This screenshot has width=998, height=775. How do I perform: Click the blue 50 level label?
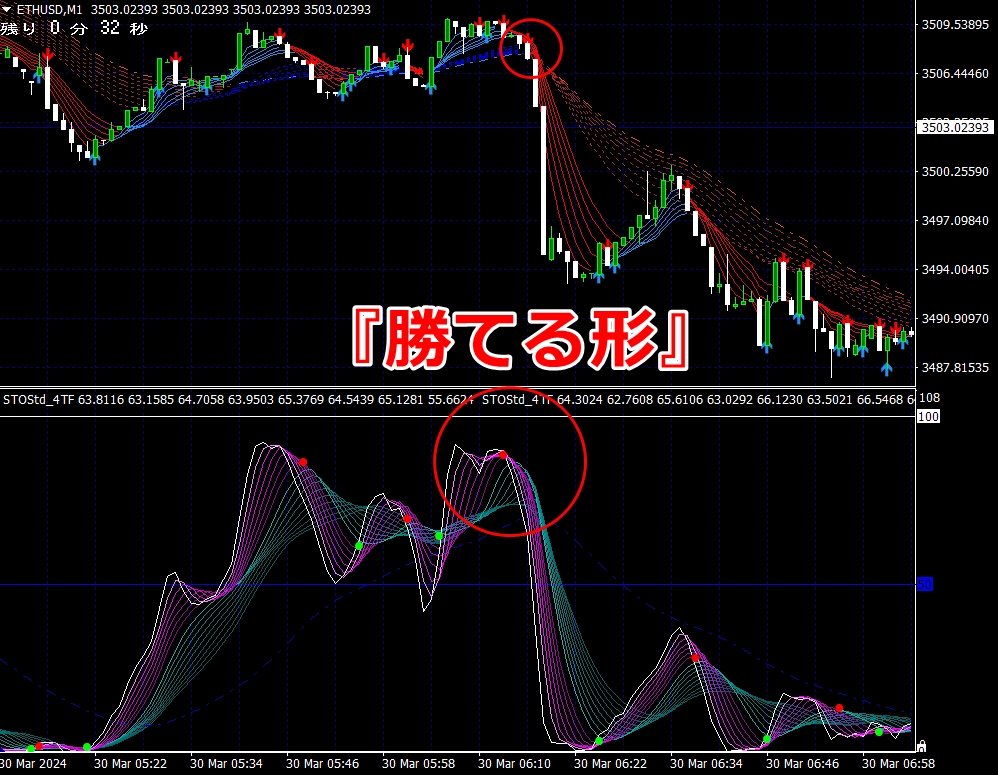point(925,584)
